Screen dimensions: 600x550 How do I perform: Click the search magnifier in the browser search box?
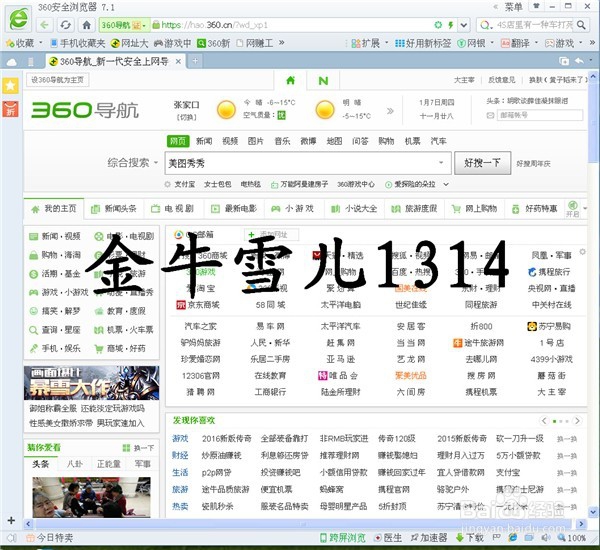coord(581,25)
